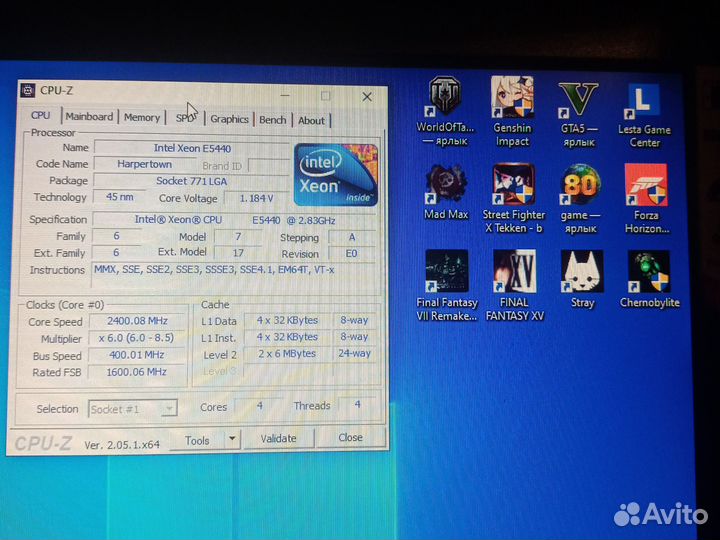This screenshot has height=540, width=720.
Task: Open the World of Tanks shortcut
Action: (x=445, y=99)
